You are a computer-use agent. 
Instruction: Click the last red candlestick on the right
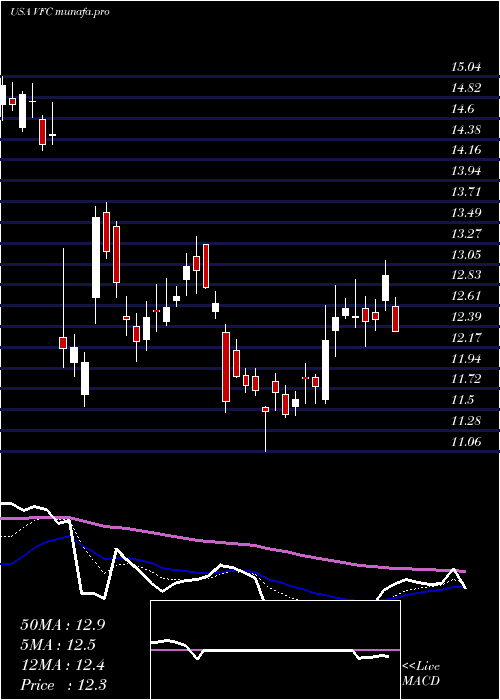[395, 318]
